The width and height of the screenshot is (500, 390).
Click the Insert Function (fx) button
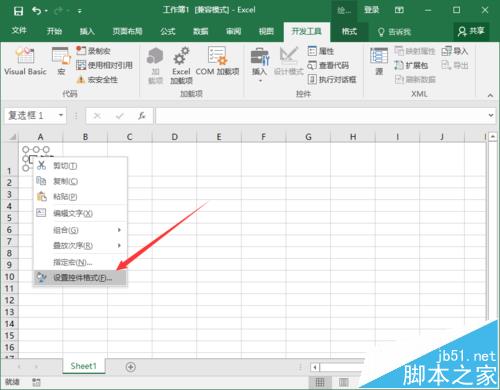pos(142,116)
